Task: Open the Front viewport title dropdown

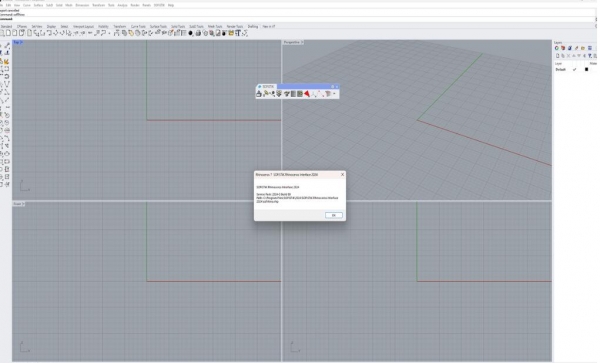Action: click(19, 204)
